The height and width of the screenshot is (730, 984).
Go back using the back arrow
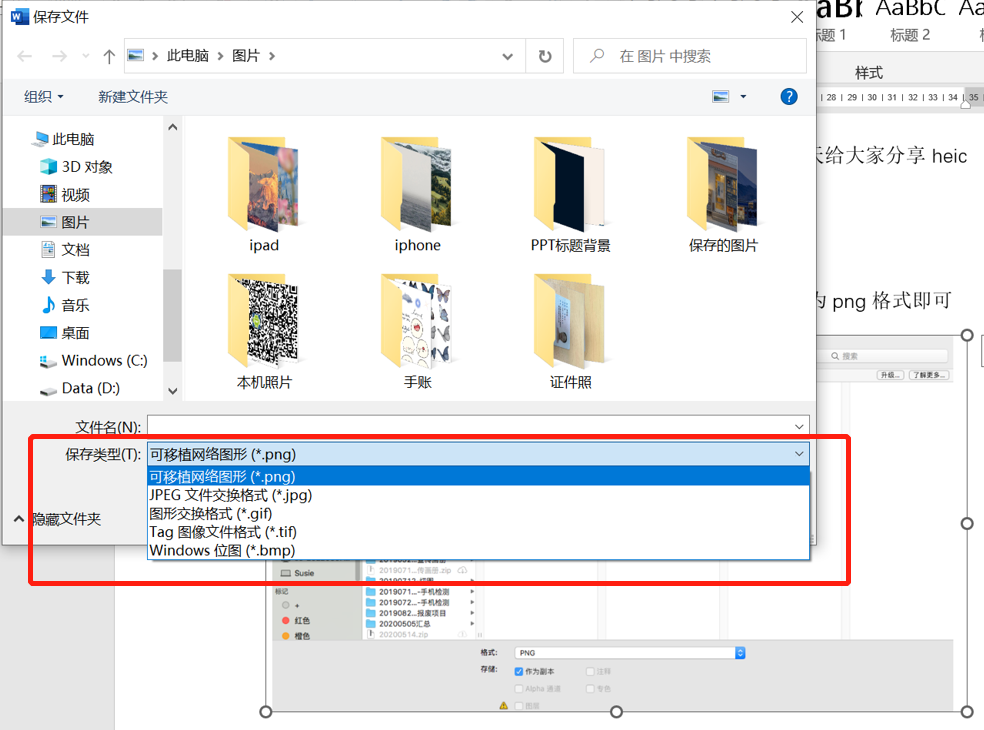(24, 56)
